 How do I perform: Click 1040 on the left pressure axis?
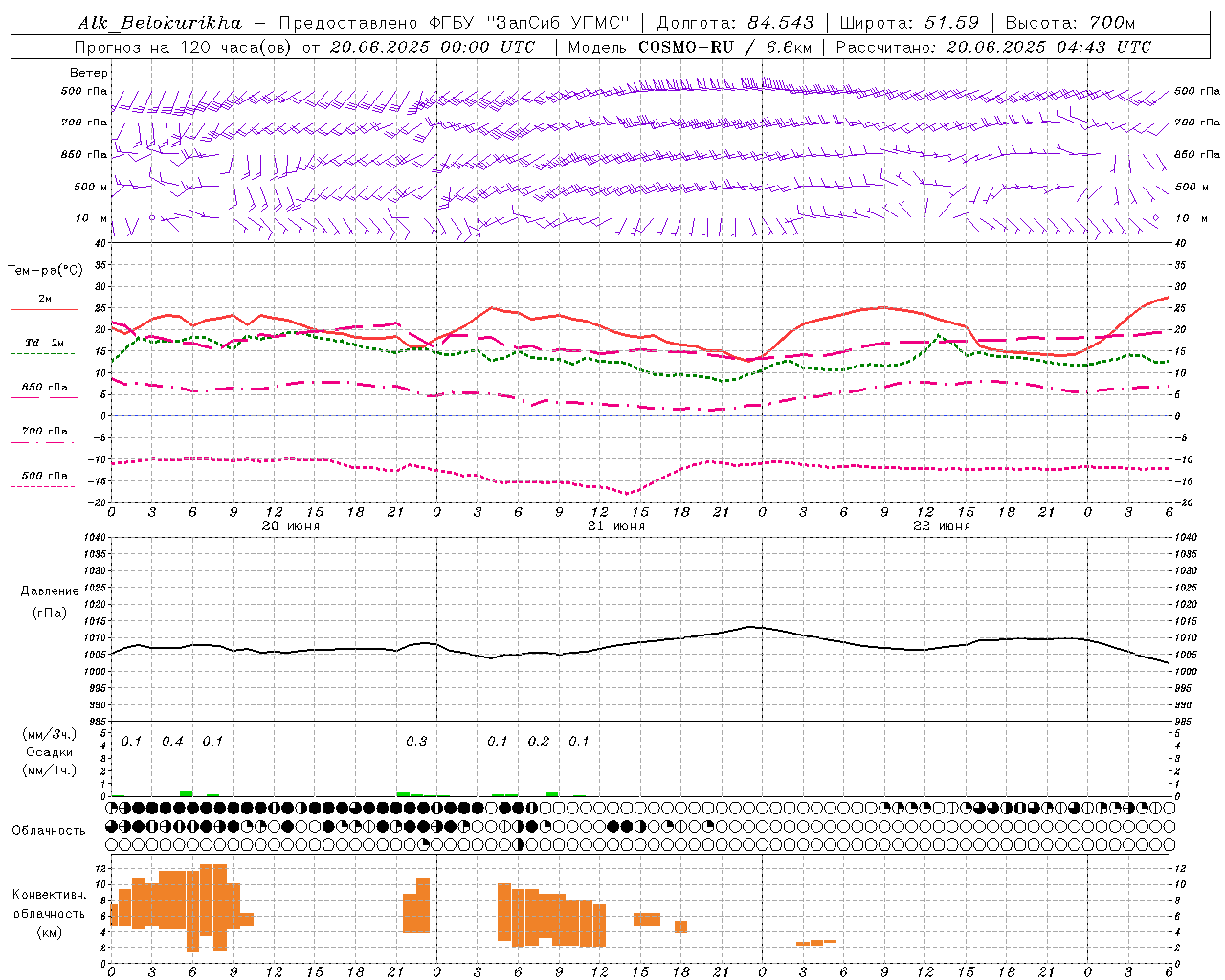click(x=94, y=537)
